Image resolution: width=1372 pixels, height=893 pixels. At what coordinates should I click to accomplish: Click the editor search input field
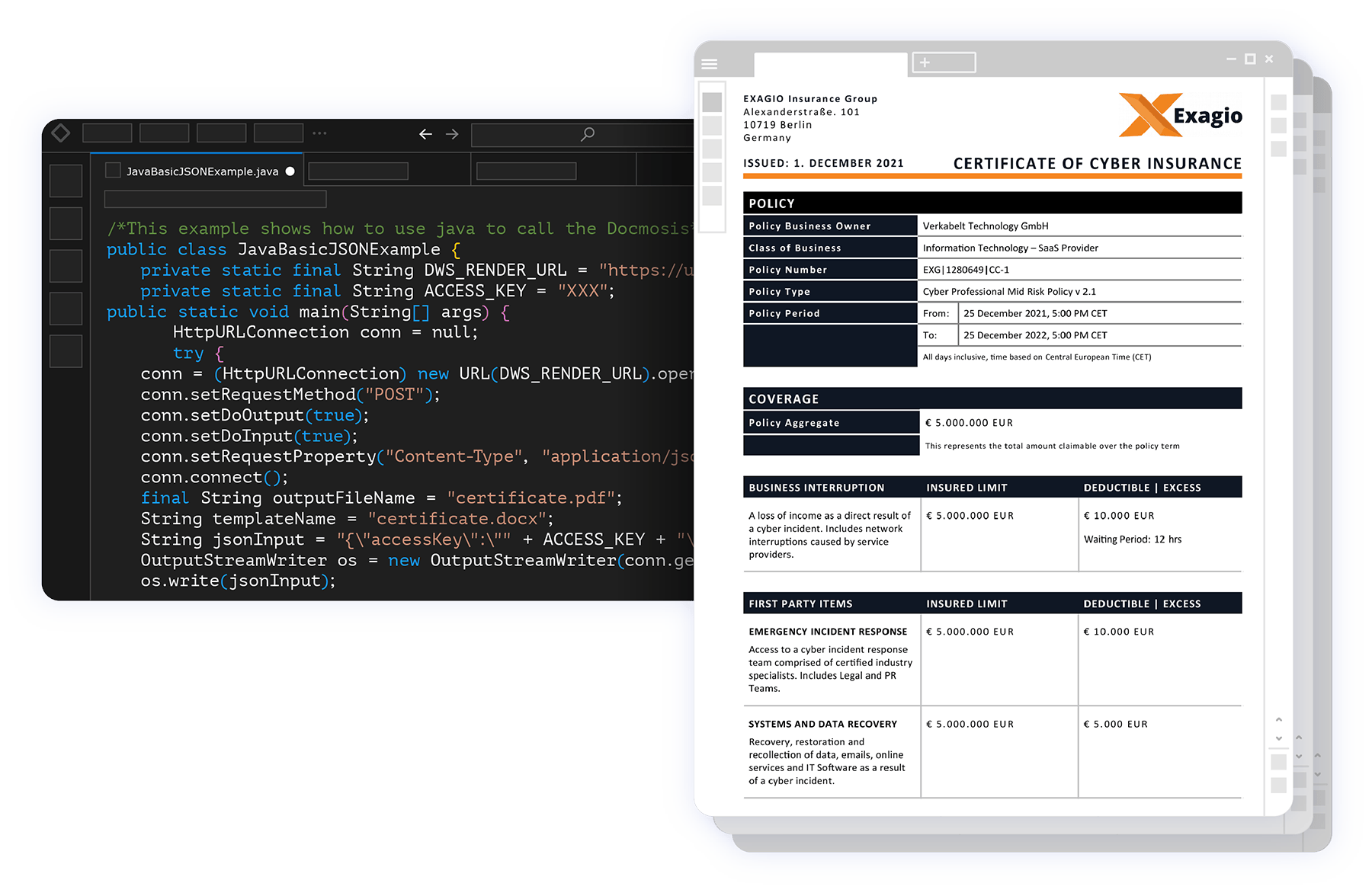tap(583, 134)
